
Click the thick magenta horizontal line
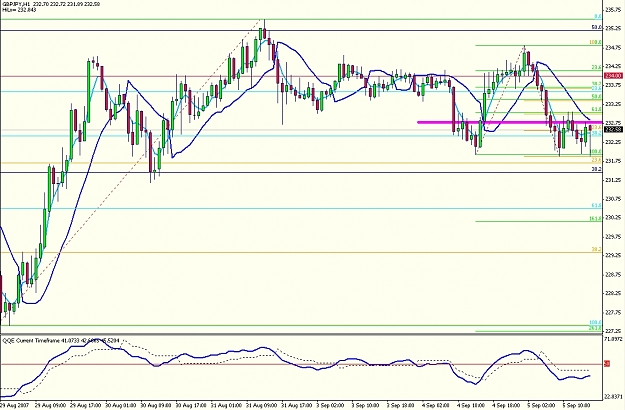pyautogui.click(x=509, y=122)
